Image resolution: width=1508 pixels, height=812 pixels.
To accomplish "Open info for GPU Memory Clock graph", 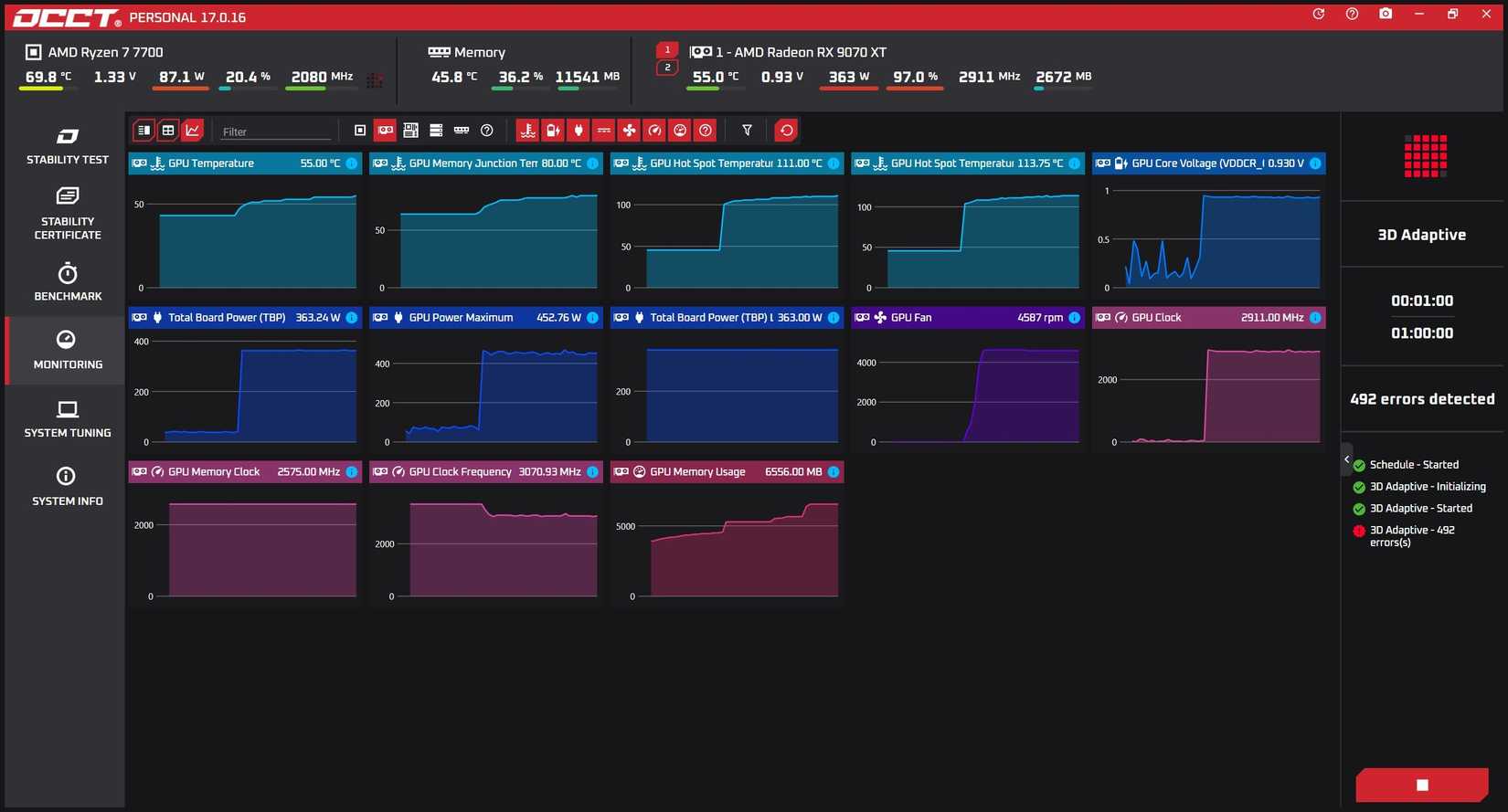I will (x=352, y=472).
